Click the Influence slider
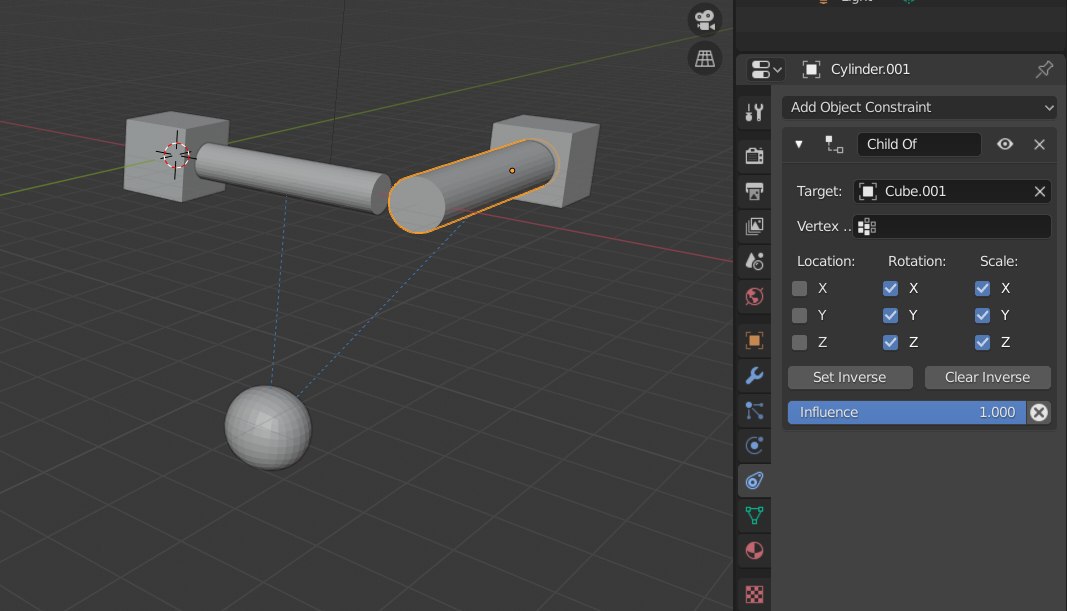 tap(906, 412)
